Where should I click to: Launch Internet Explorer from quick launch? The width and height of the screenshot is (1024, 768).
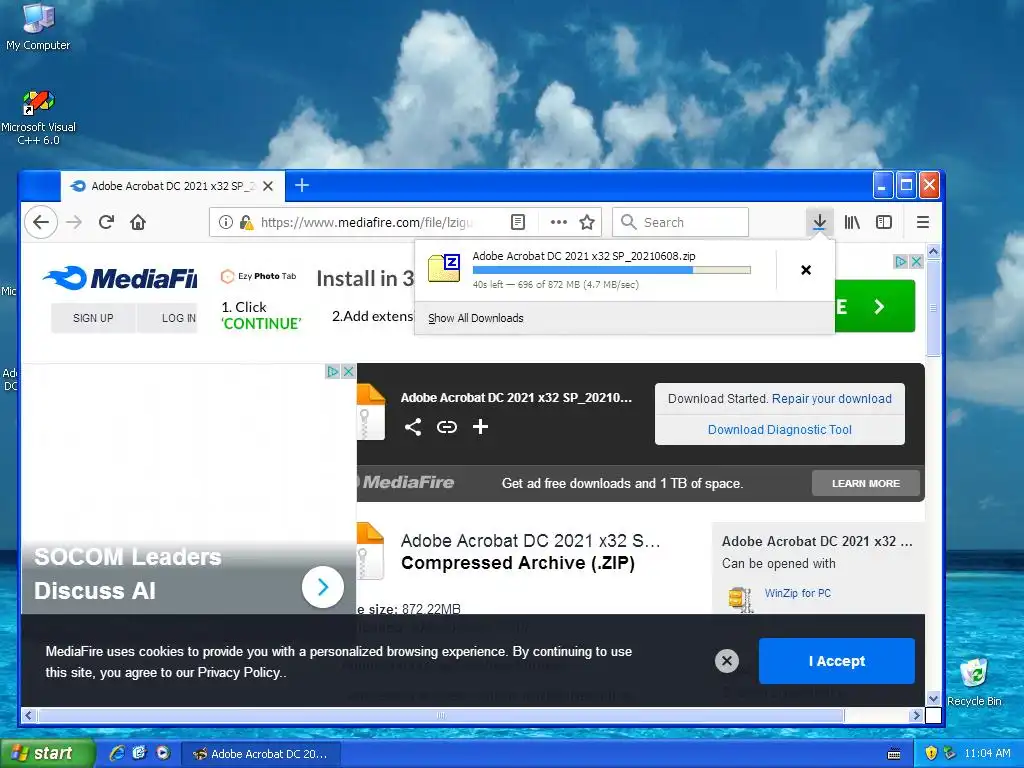(117, 754)
